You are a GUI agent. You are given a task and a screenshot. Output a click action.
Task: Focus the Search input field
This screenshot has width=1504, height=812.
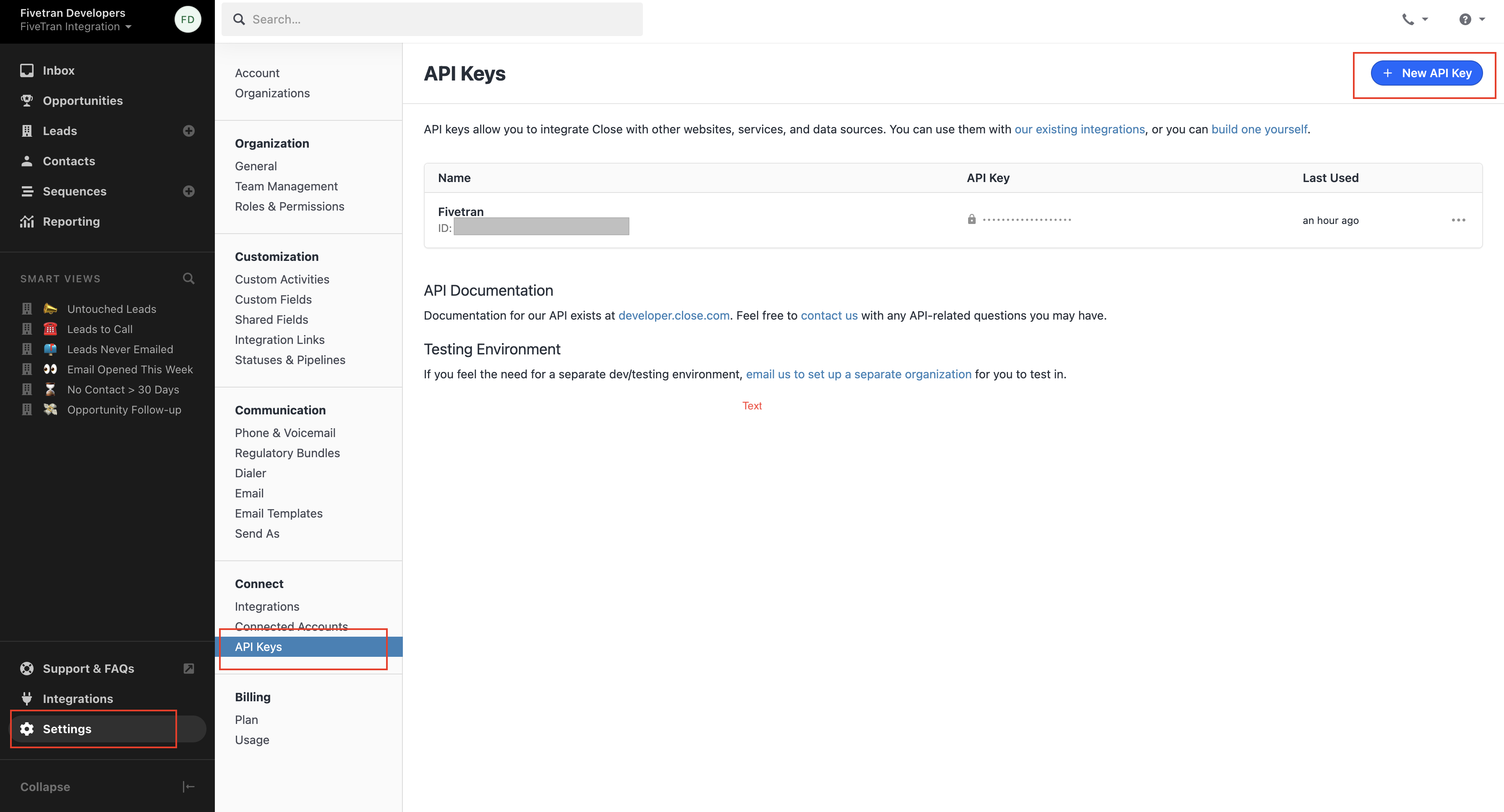coord(432,19)
